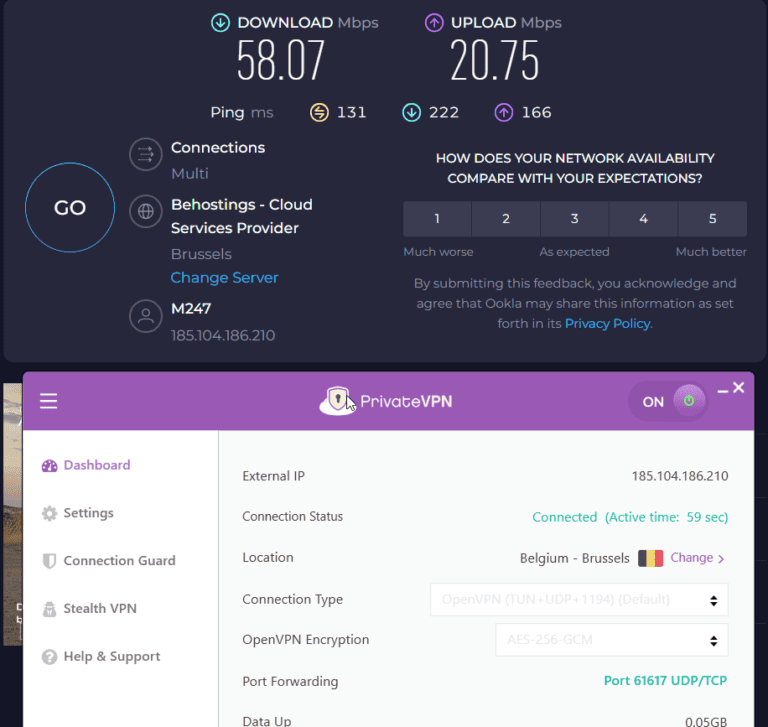This screenshot has width=768, height=727.
Task: Start the speed test with GO
Action: [70, 208]
